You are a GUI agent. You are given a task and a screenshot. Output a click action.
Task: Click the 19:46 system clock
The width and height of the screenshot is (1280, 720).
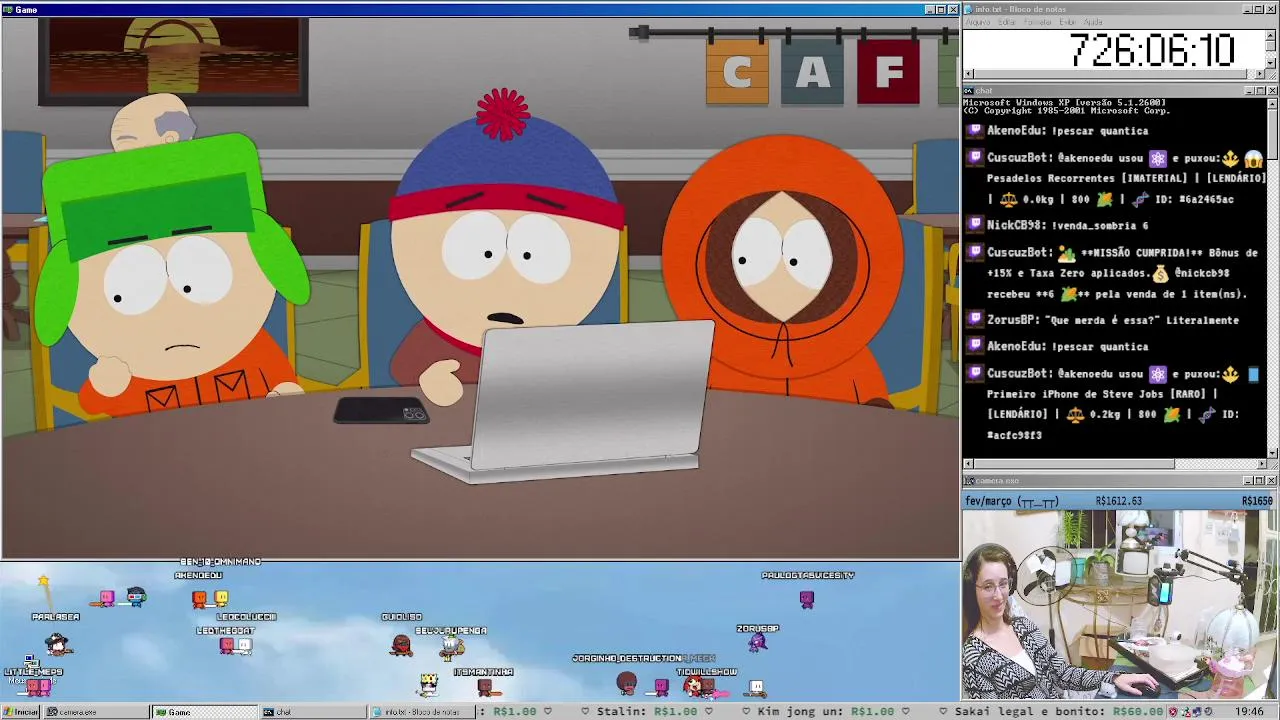1249,712
